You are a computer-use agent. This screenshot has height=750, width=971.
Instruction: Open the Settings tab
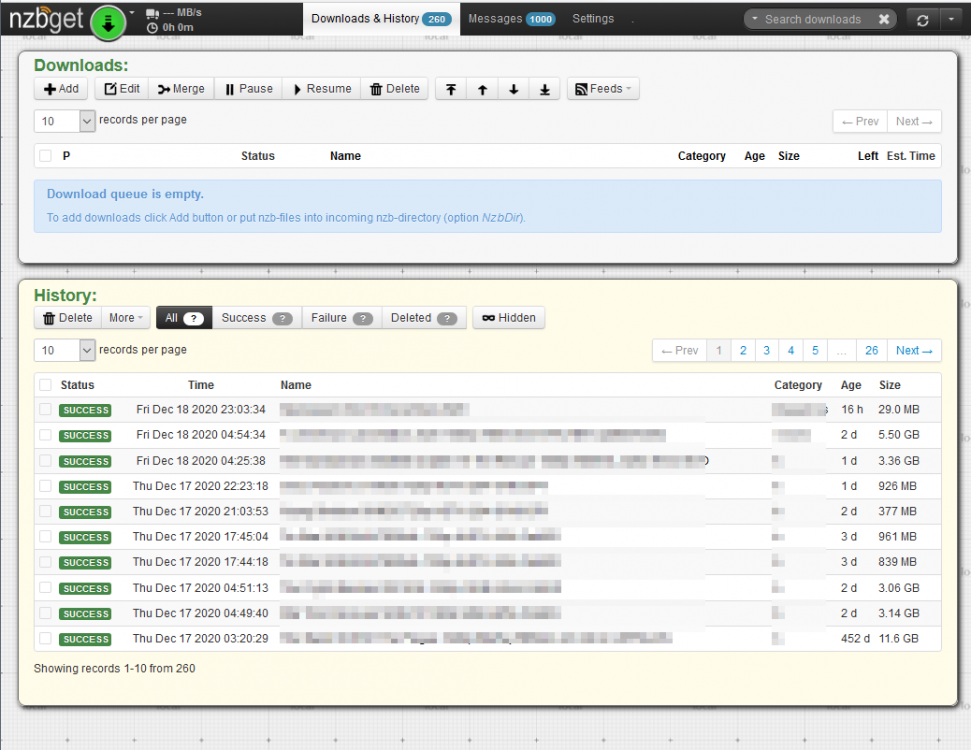(x=593, y=19)
